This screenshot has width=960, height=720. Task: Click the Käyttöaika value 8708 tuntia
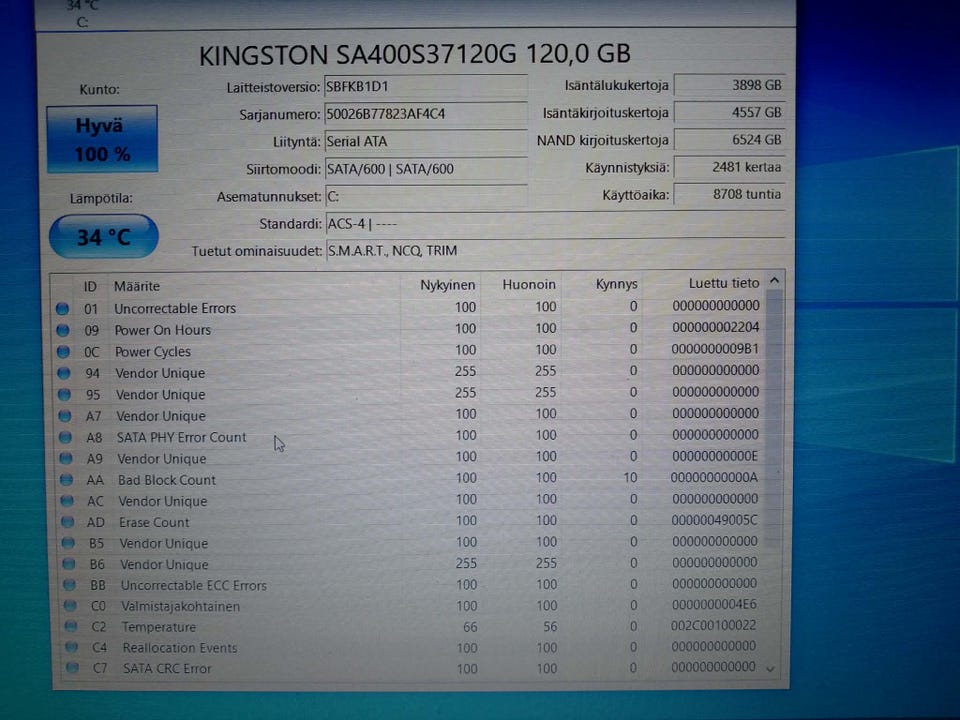(x=729, y=195)
